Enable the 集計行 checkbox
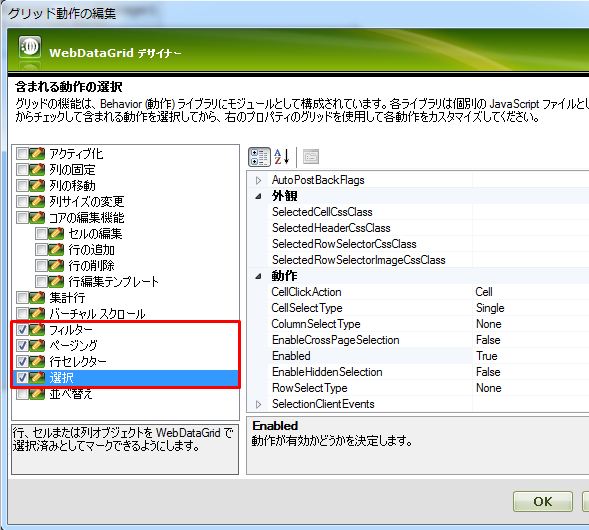 coord(22,297)
